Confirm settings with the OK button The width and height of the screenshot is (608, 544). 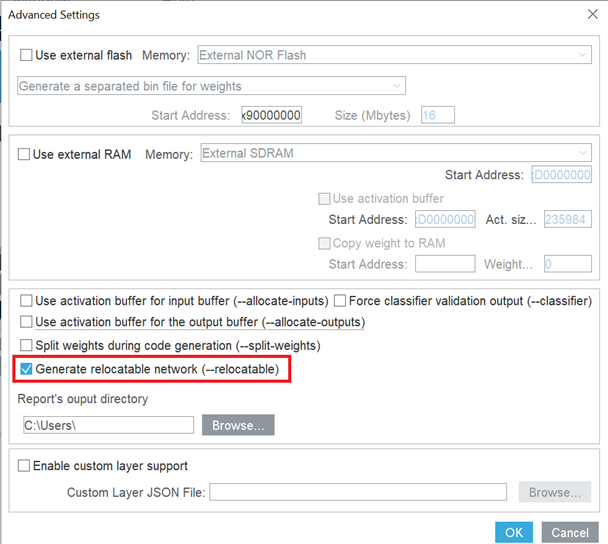pos(514,532)
